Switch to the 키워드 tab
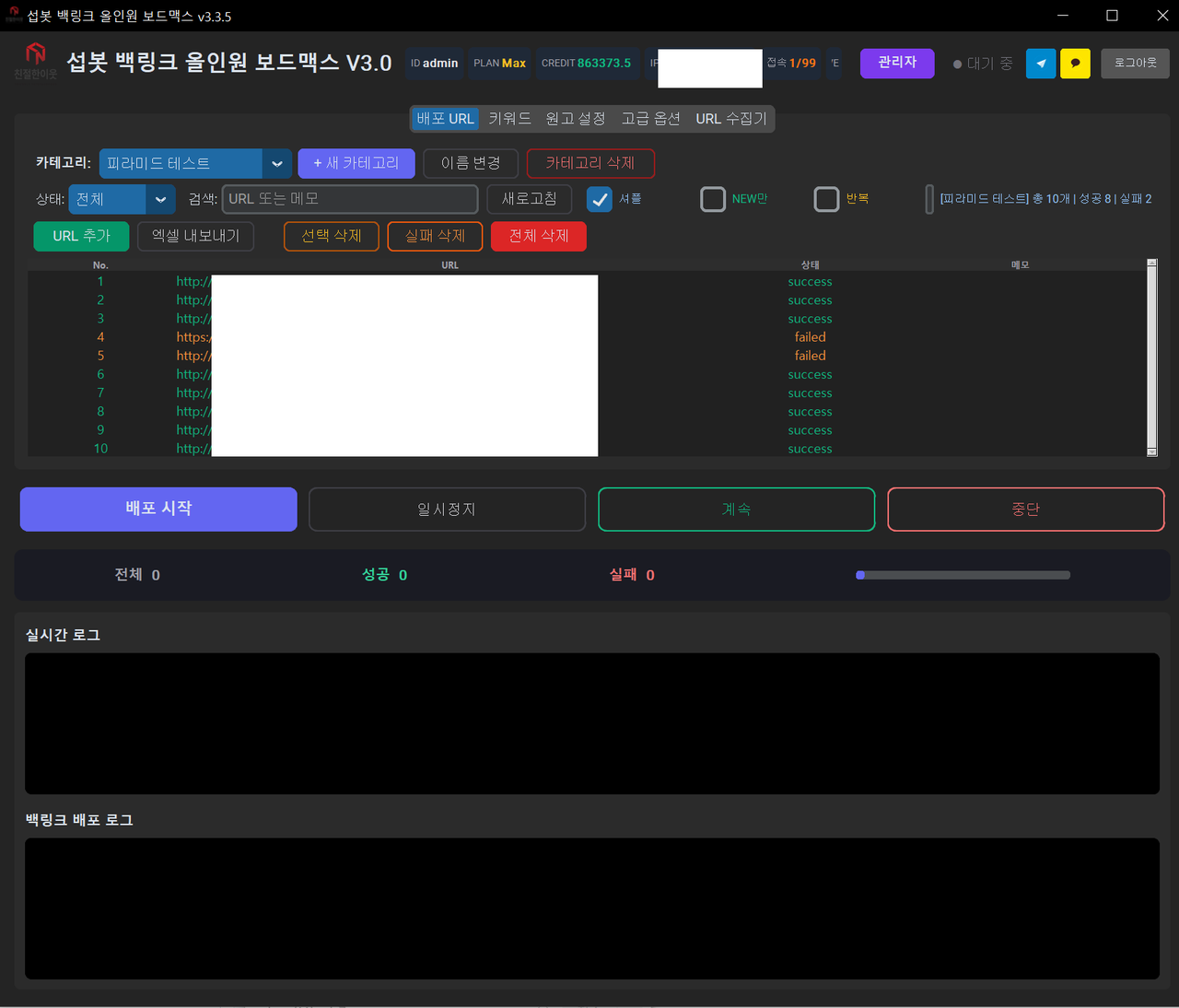This screenshot has height=1008, width=1179. coord(509,119)
